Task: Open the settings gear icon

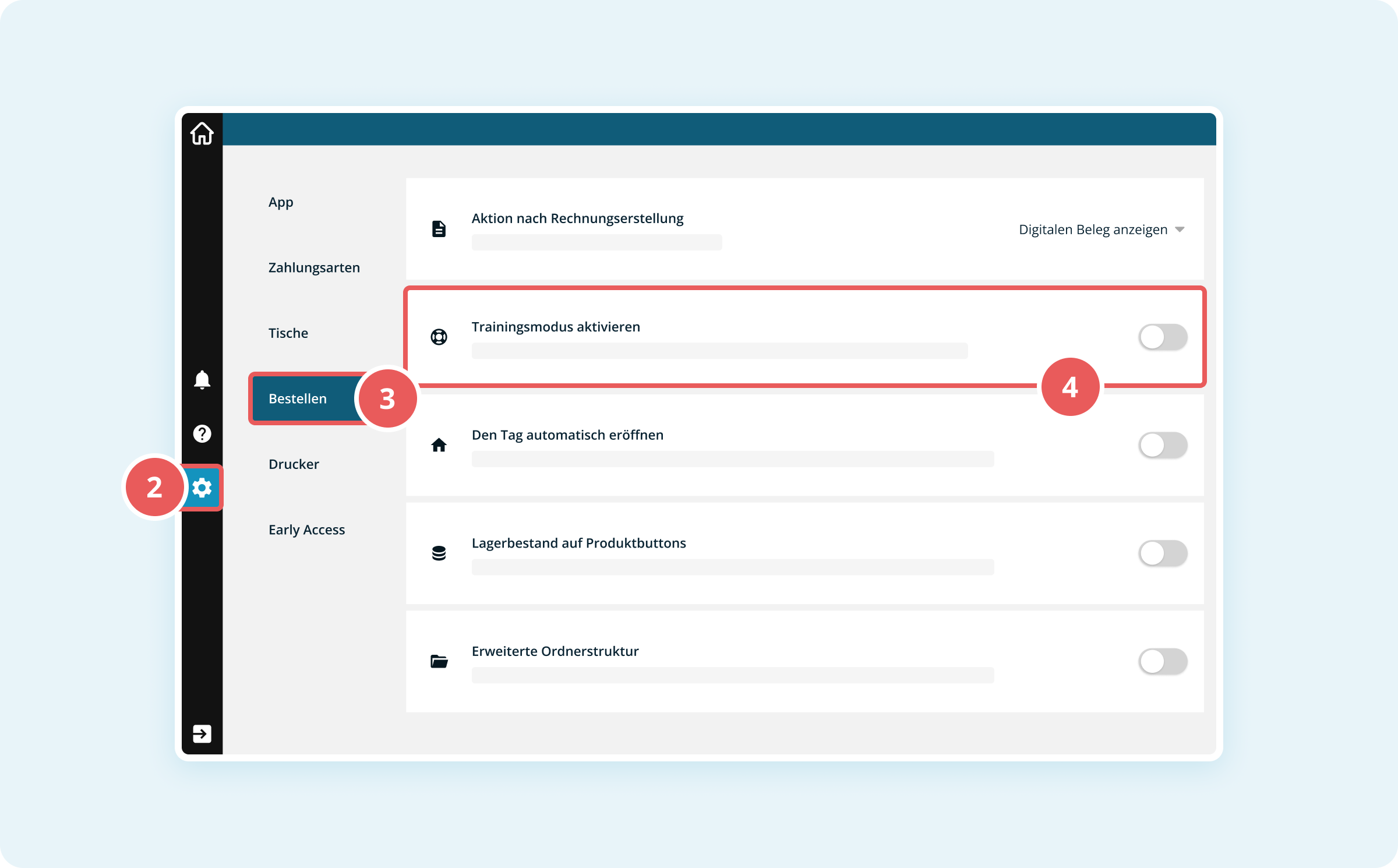Action: 202,488
